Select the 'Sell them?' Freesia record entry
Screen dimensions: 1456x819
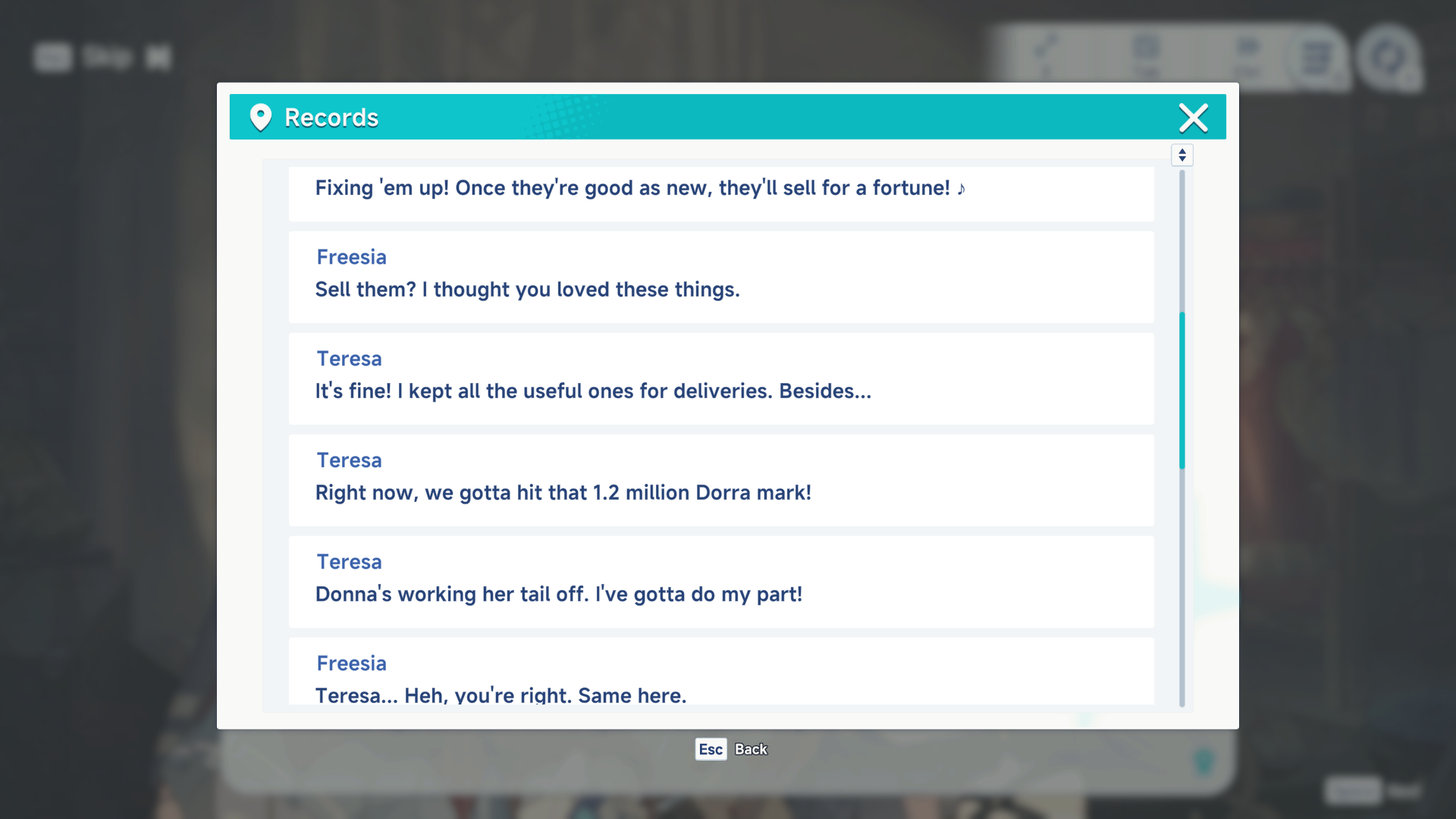tap(721, 277)
